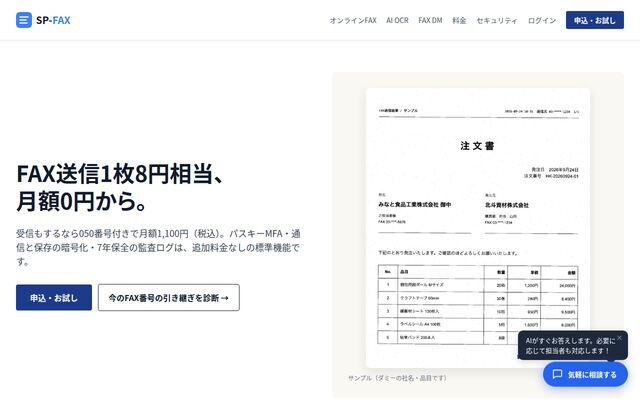Click the SP-FAX brand name
The image size is (640, 400).
point(53,20)
